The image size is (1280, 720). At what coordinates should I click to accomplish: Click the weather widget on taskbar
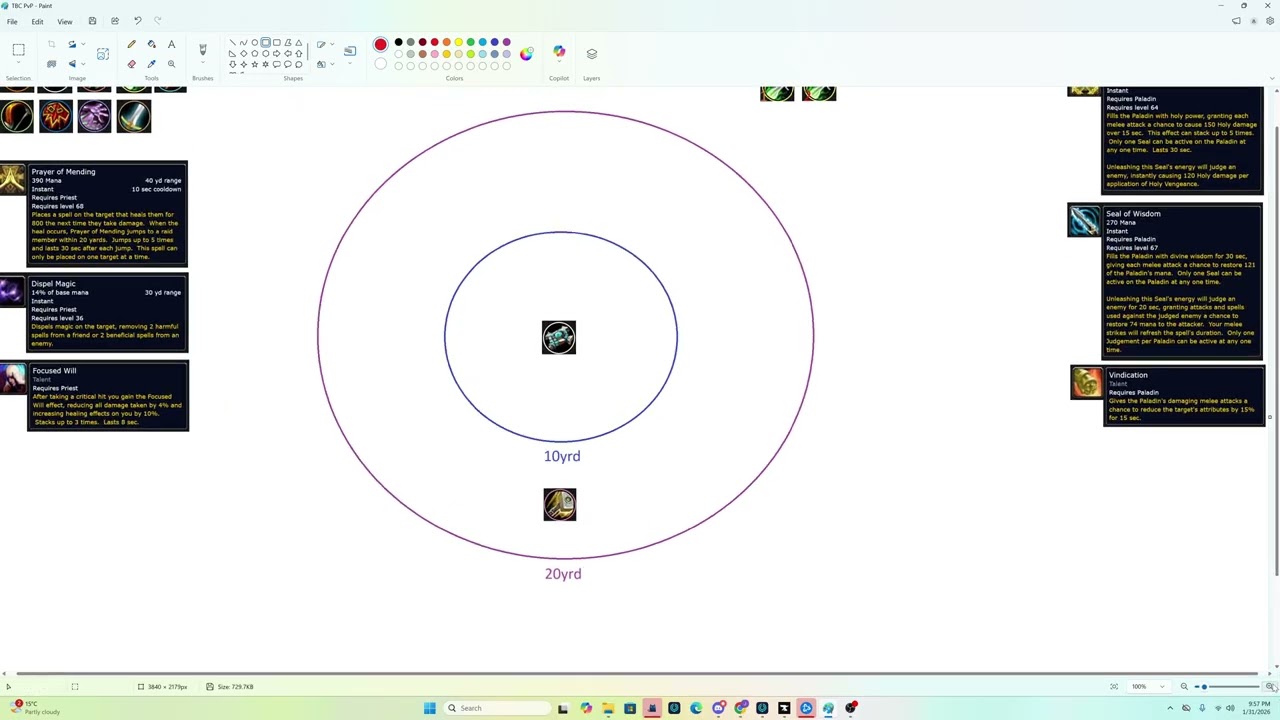pyautogui.click(x=36, y=708)
